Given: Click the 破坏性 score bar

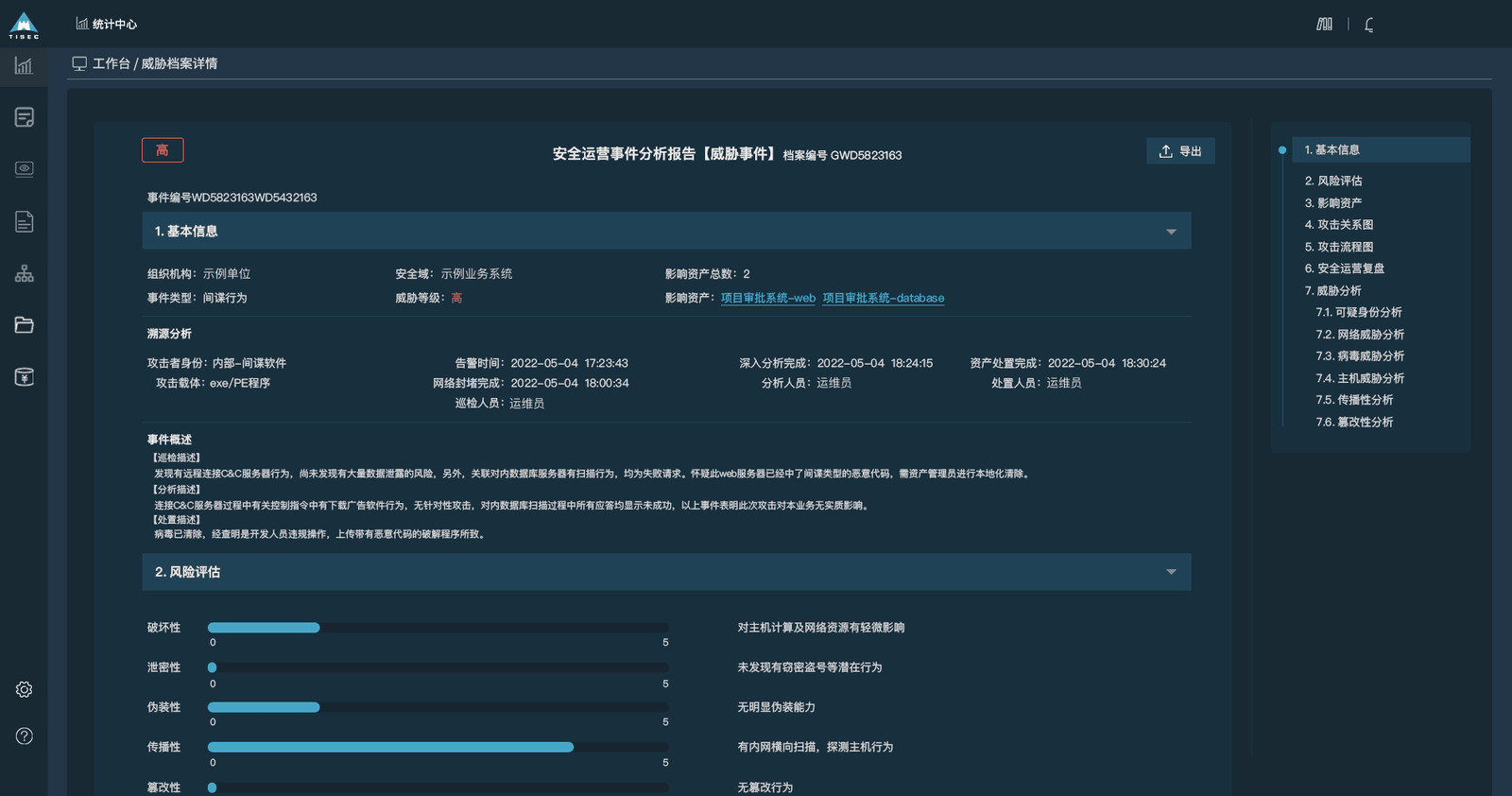Looking at the screenshot, I should [x=438, y=628].
